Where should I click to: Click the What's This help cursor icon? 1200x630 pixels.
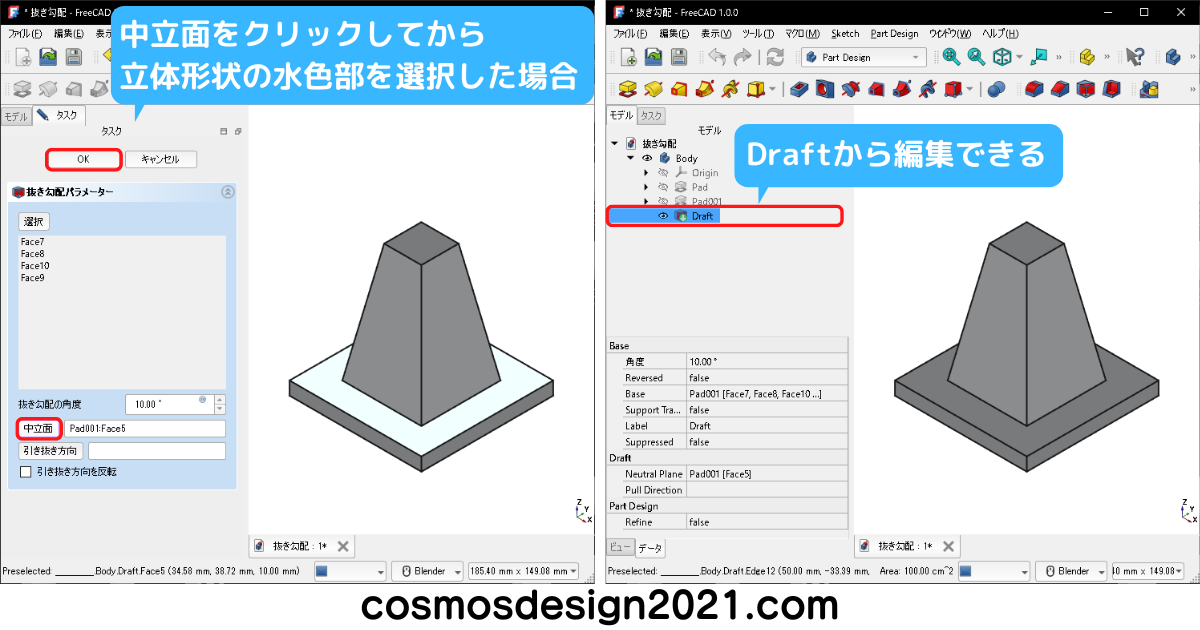(x=1134, y=57)
